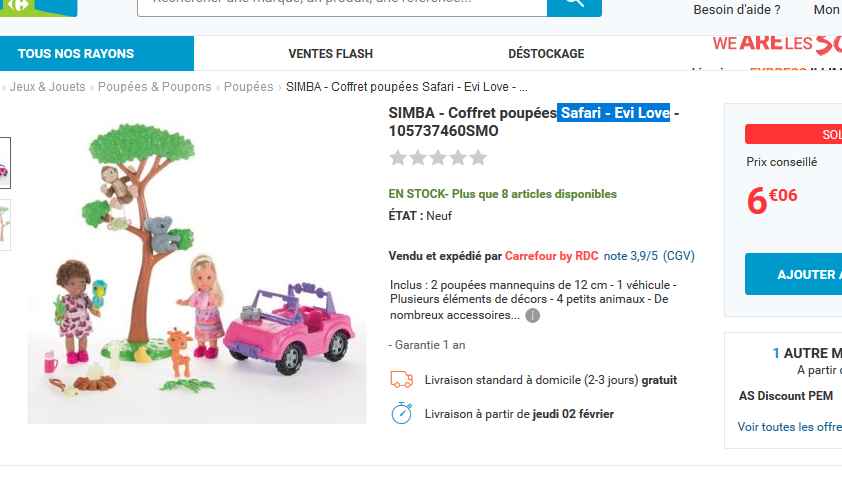Click the star rating row
This screenshot has height=482, width=842.
coord(438,158)
